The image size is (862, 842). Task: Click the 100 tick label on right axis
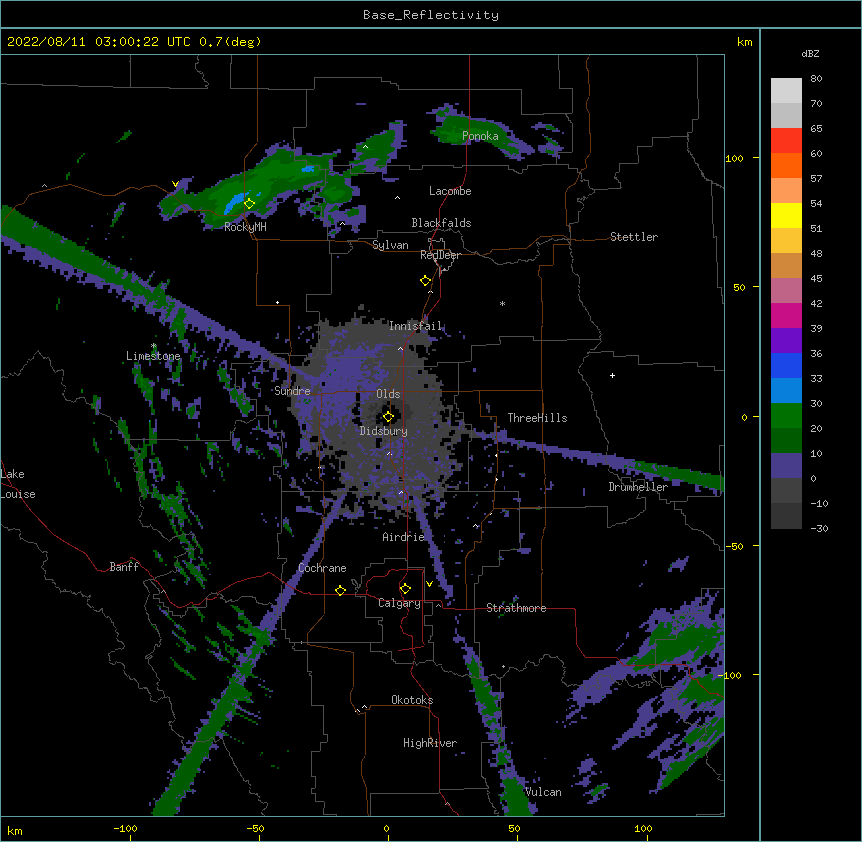click(734, 159)
